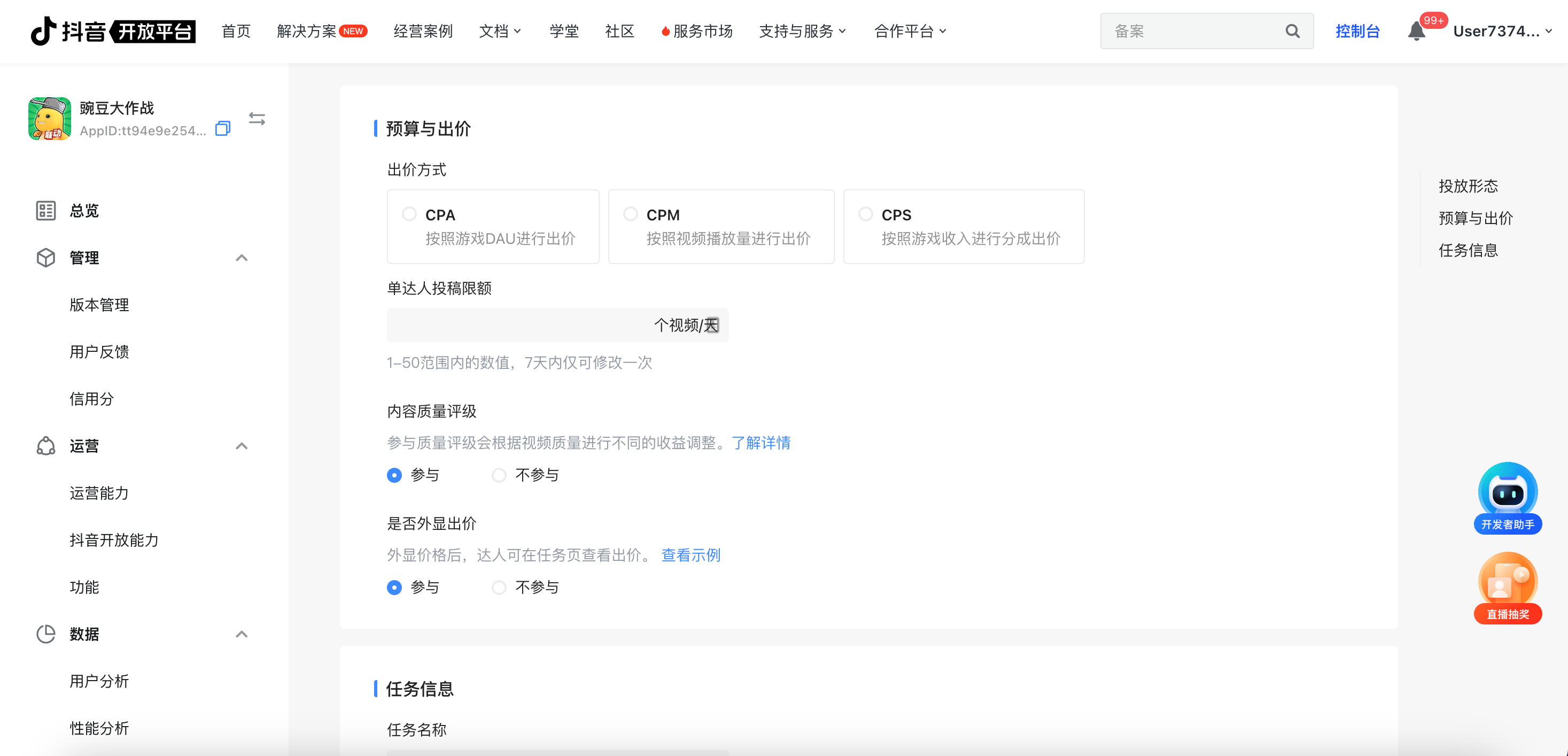
Task: Open 信用分 in the sidebar
Action: [91, 399]
